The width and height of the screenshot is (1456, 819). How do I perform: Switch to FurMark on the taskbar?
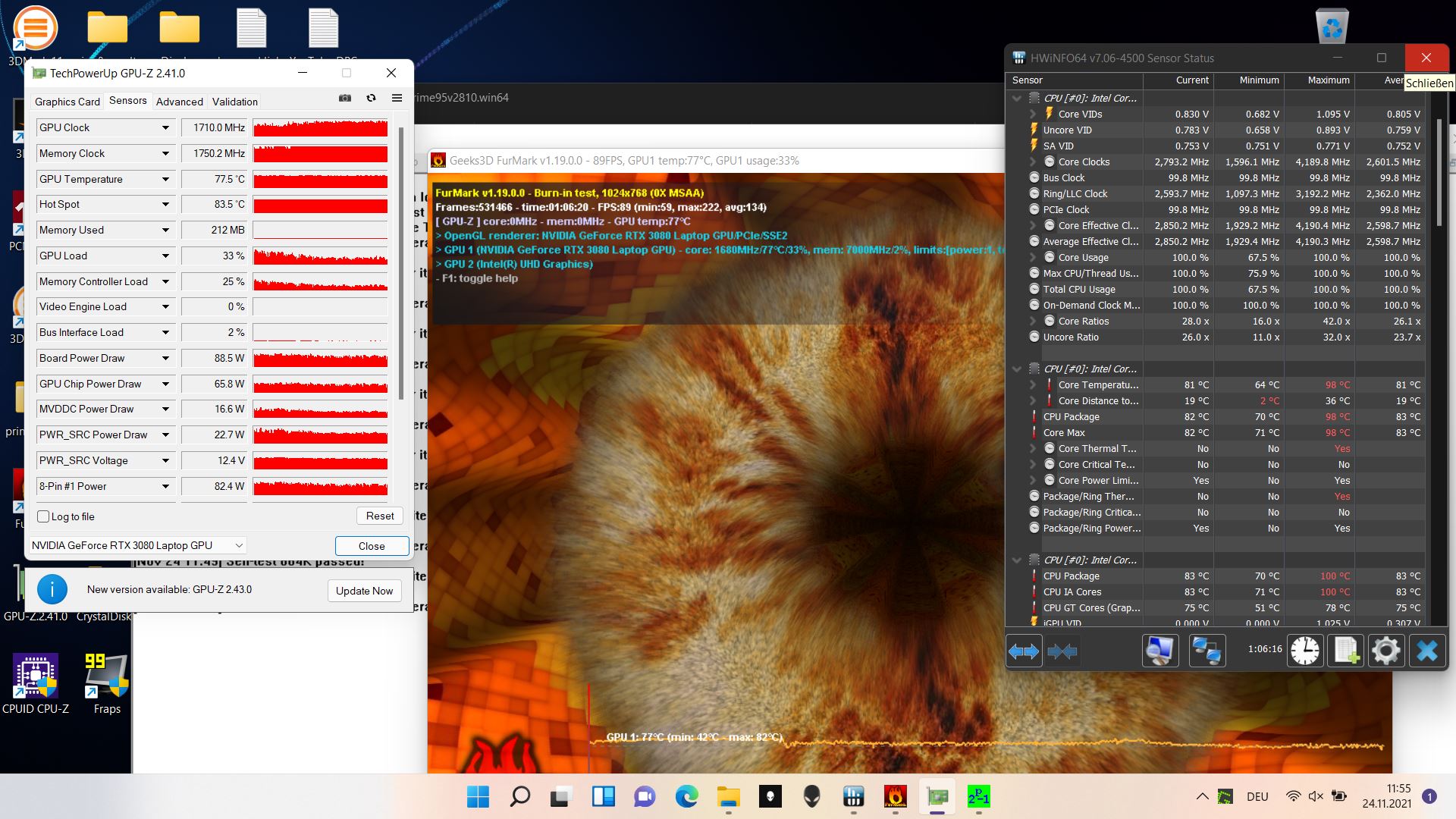click(x=895, y=797)
